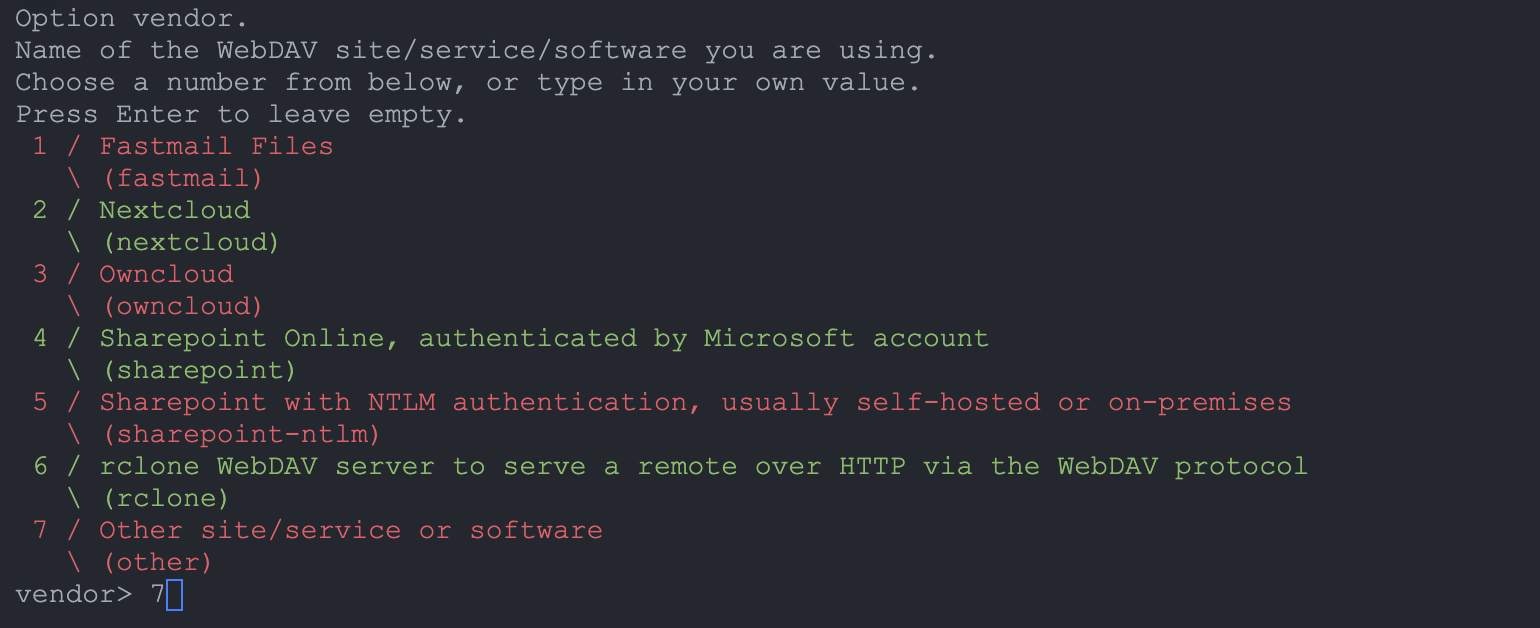Click the "(rclone)" value text
1540x628 pixels.
coord(165,498)
